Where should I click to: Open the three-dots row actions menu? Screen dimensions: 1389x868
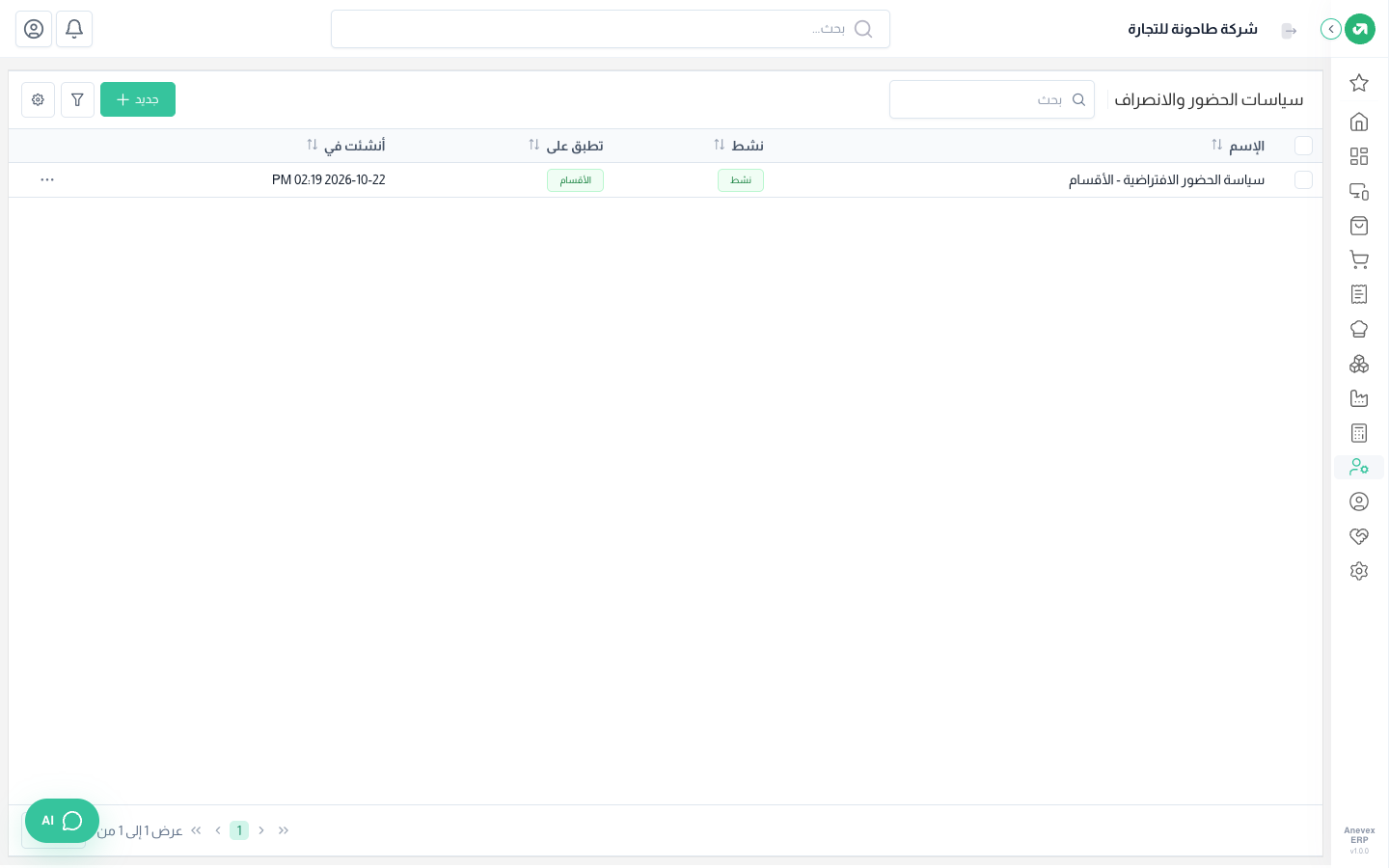pyautogui.click(x=47, y=180)
